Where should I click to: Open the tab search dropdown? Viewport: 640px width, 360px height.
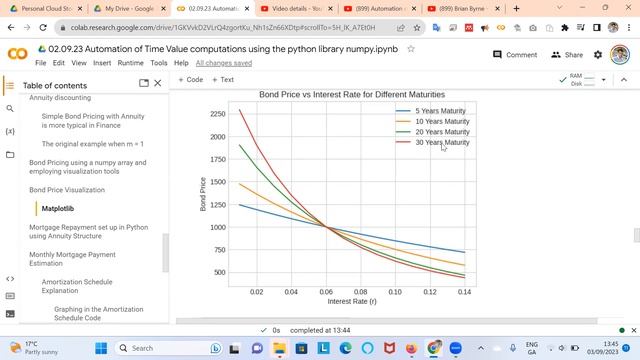560,8
